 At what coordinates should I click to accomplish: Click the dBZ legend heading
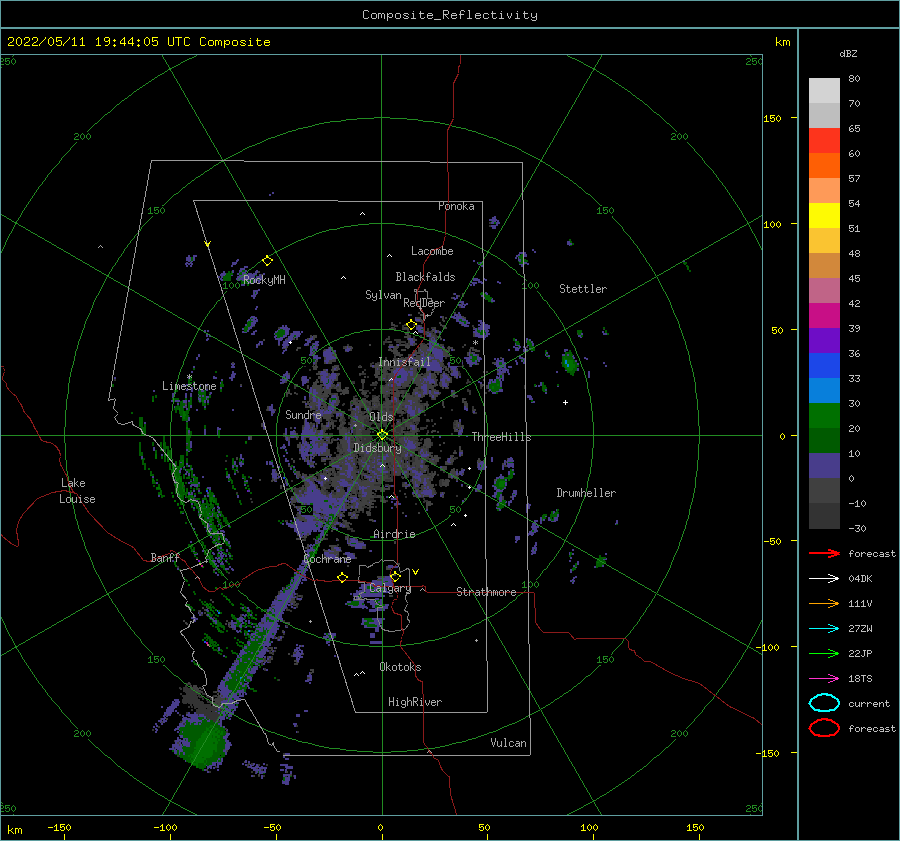848,53
